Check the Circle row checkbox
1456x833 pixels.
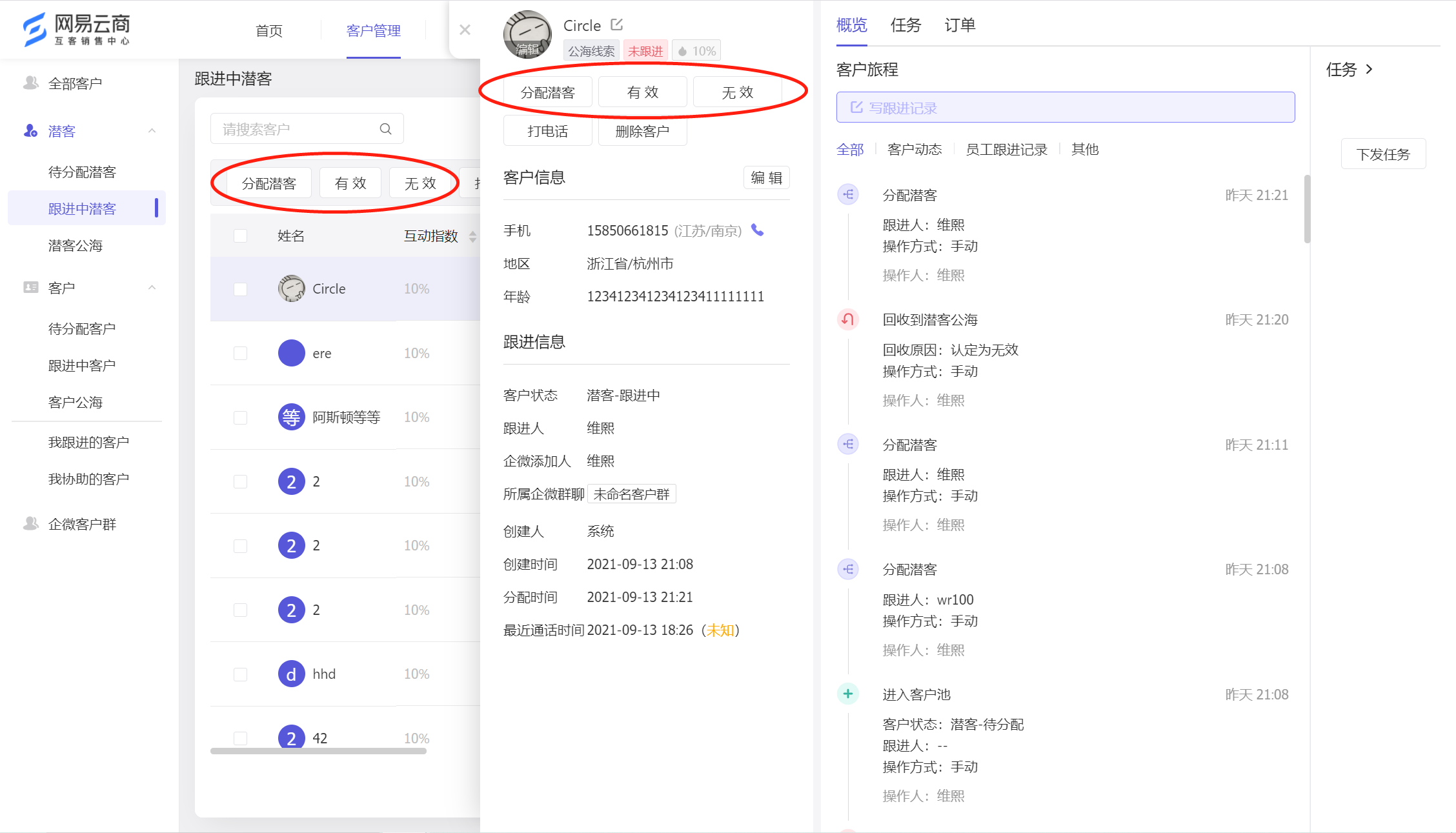(240, 288)
